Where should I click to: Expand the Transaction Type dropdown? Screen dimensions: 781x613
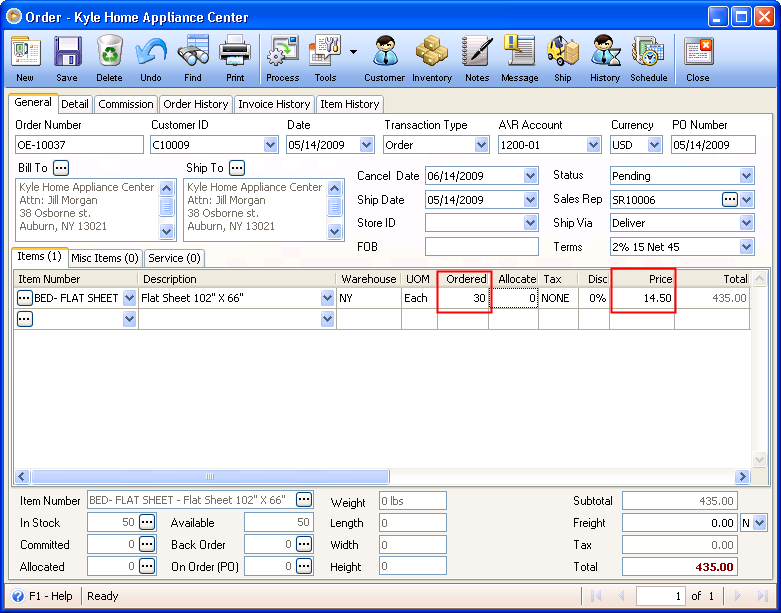[x=481, y=145]
